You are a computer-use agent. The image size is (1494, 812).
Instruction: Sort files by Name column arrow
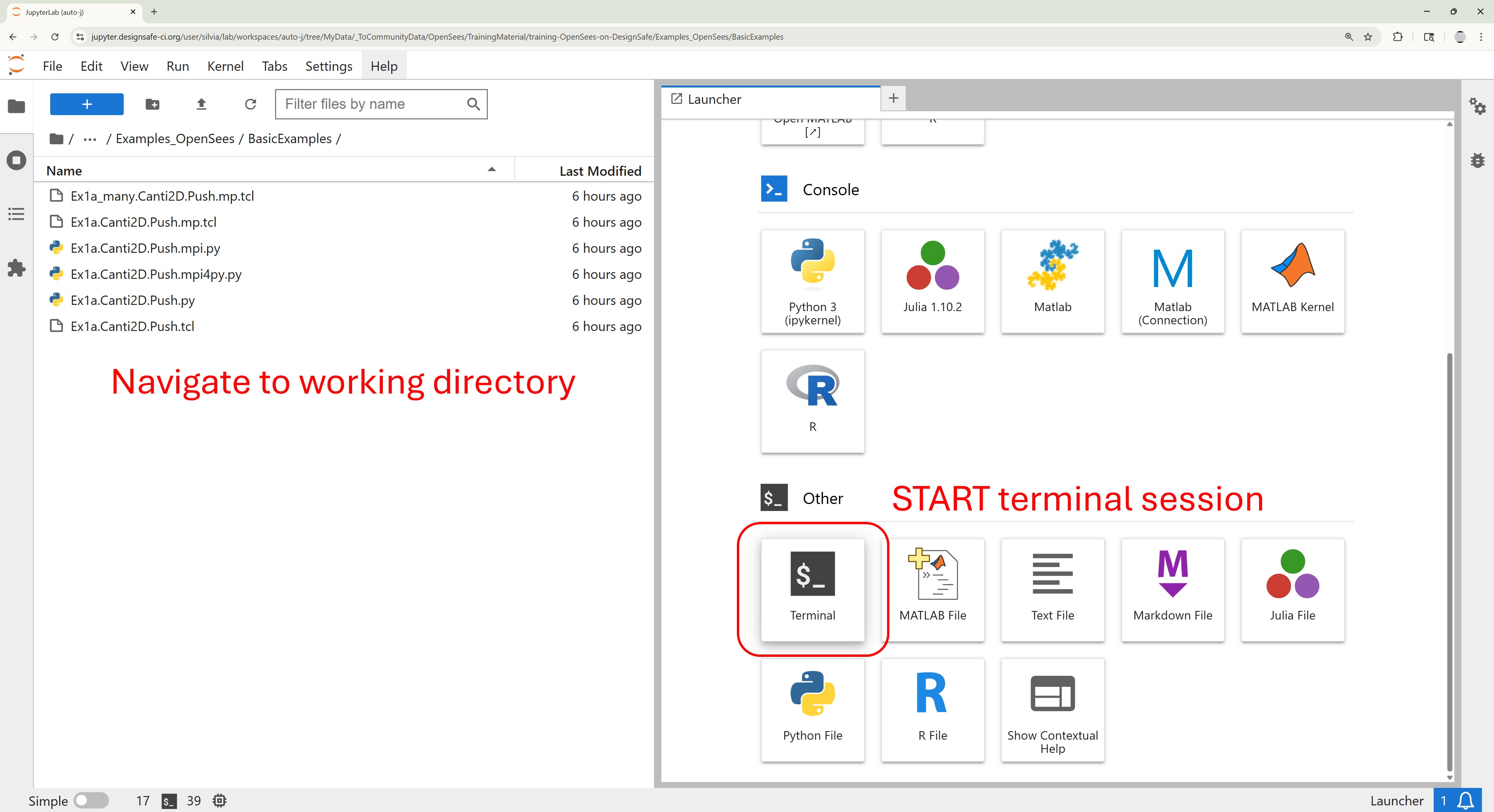(x=491, y=170)
